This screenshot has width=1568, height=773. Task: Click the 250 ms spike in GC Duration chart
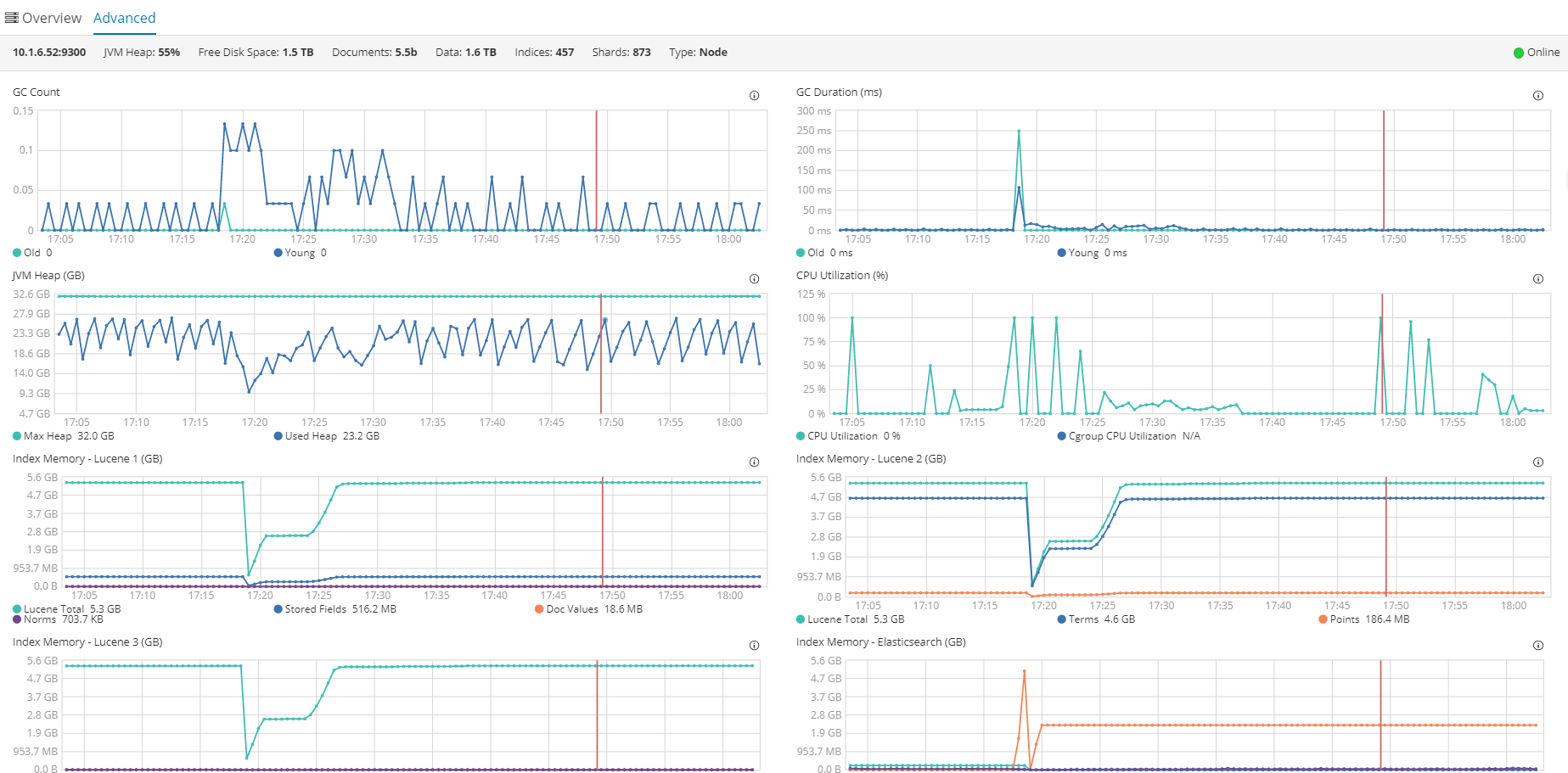point(1019,132)
